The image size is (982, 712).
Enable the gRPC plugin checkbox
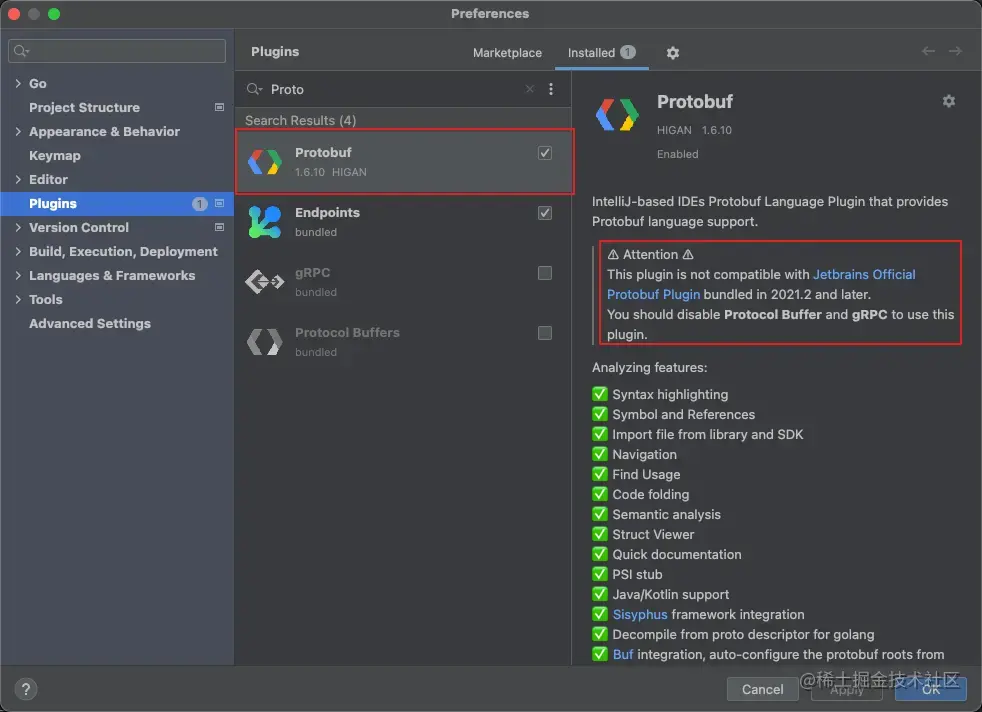(x=545, y=273)
